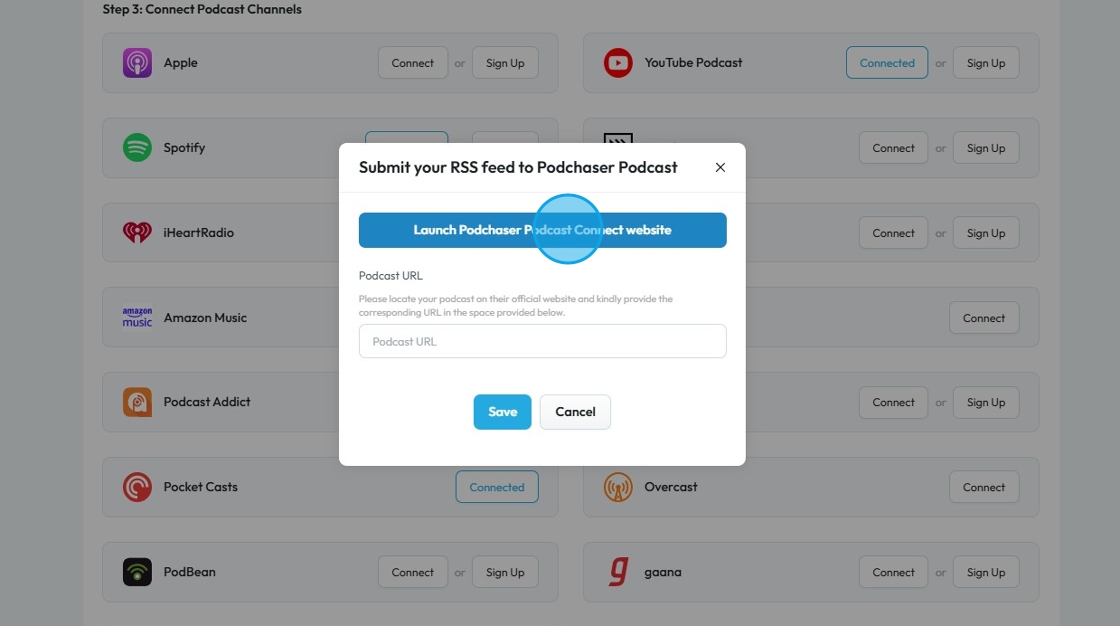Cancel the RSS feed submission
The height and width of the screenshot is (626, 1120).
tap(575, 412)
